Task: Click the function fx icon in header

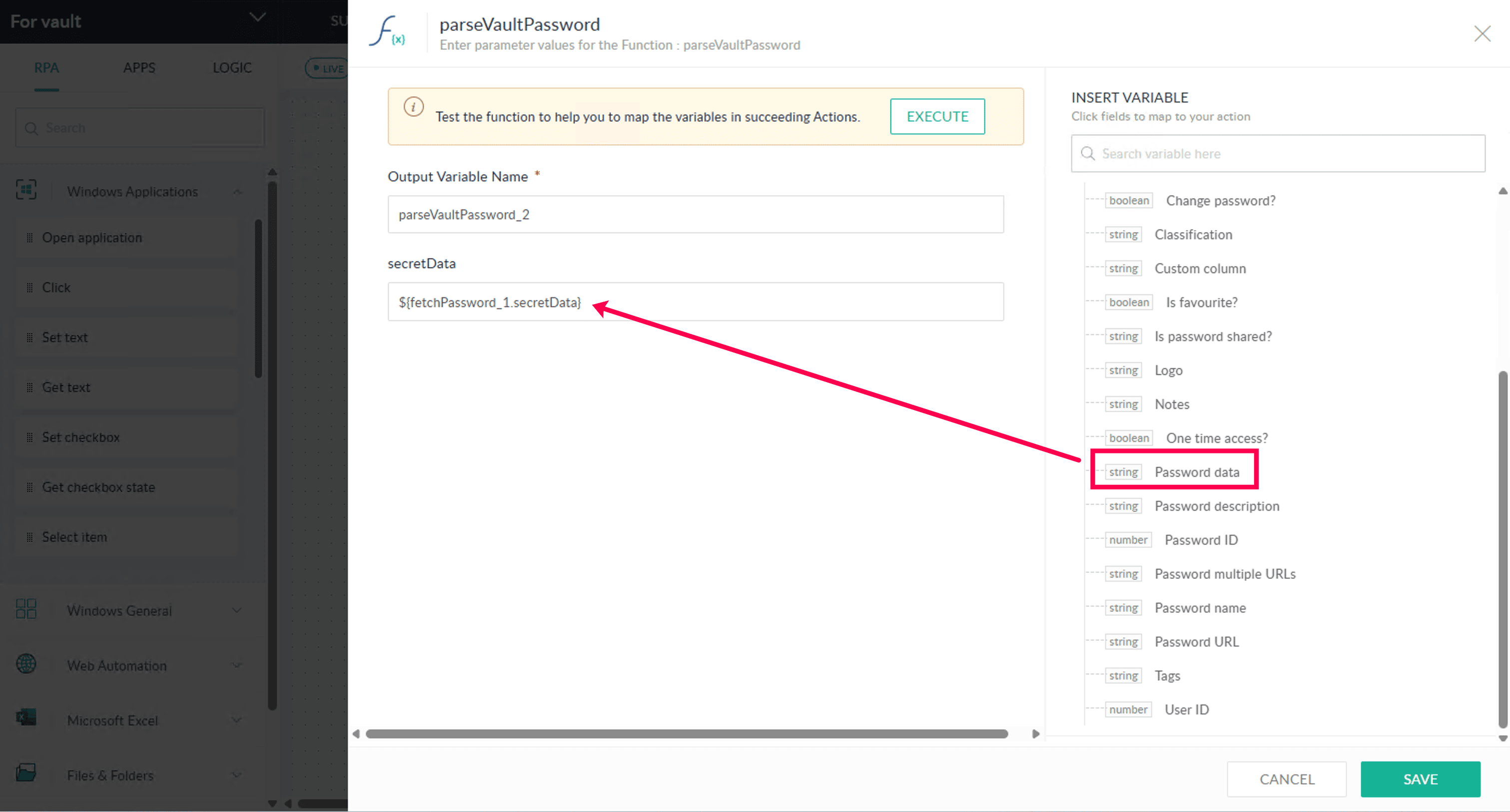Action: coord(387,31)
